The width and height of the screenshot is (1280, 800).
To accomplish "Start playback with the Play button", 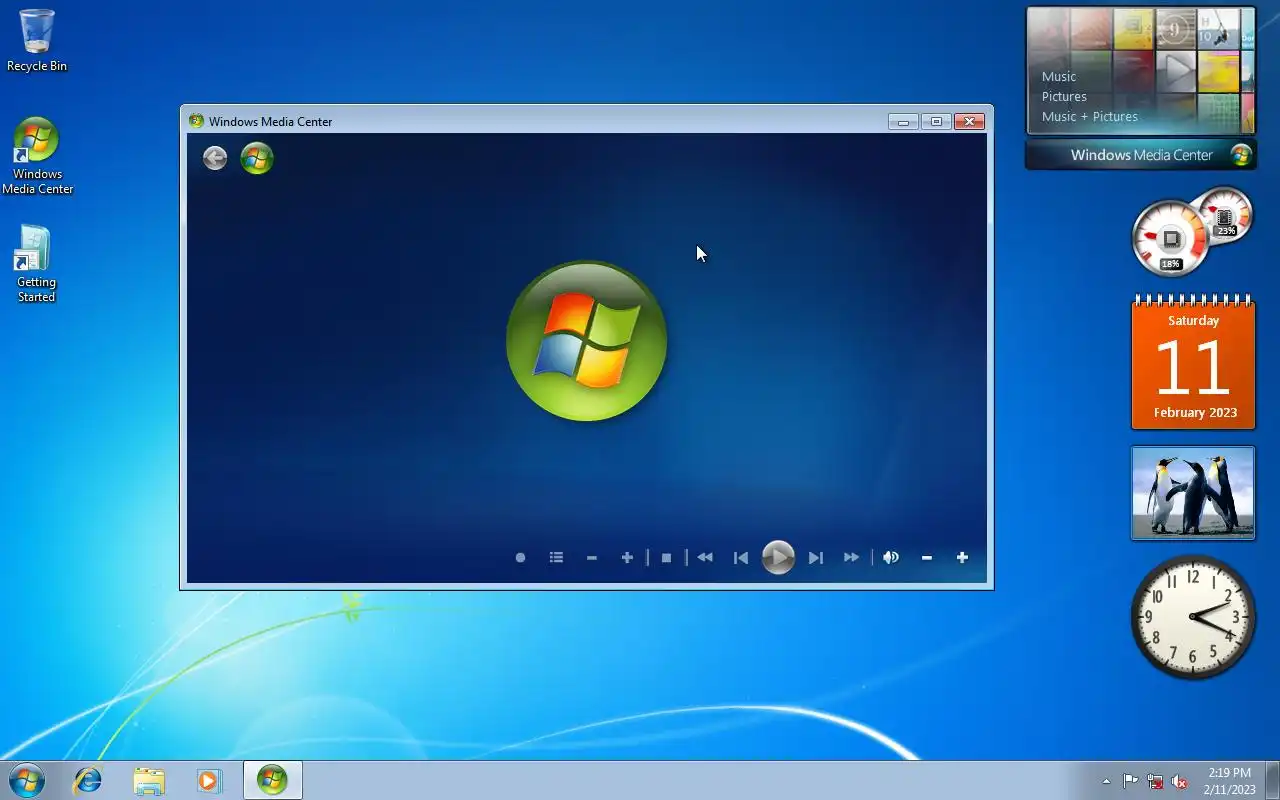I will pos(778,557).
